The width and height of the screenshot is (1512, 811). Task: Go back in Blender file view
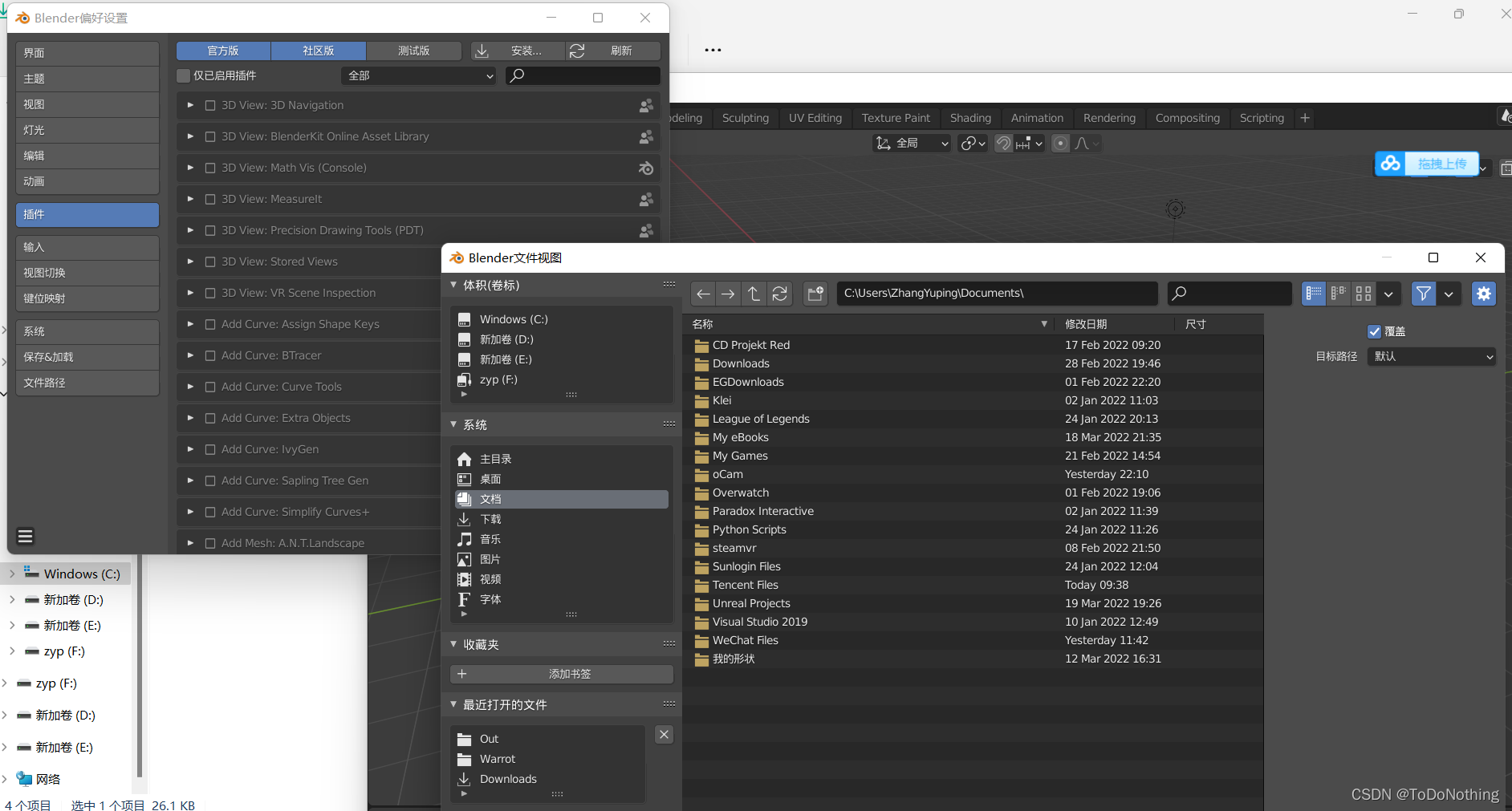pos(703,294)
